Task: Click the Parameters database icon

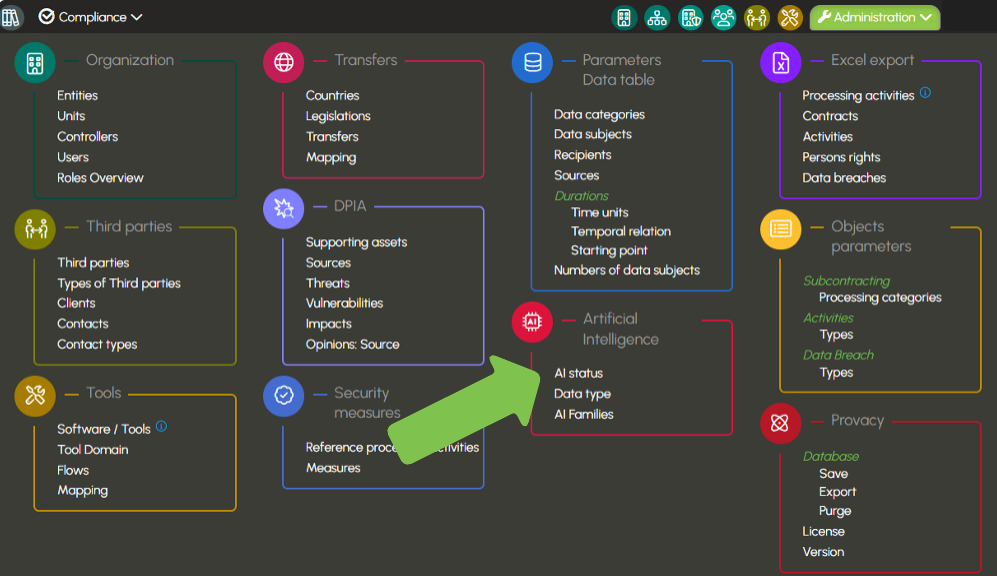Action: [532, 63]
